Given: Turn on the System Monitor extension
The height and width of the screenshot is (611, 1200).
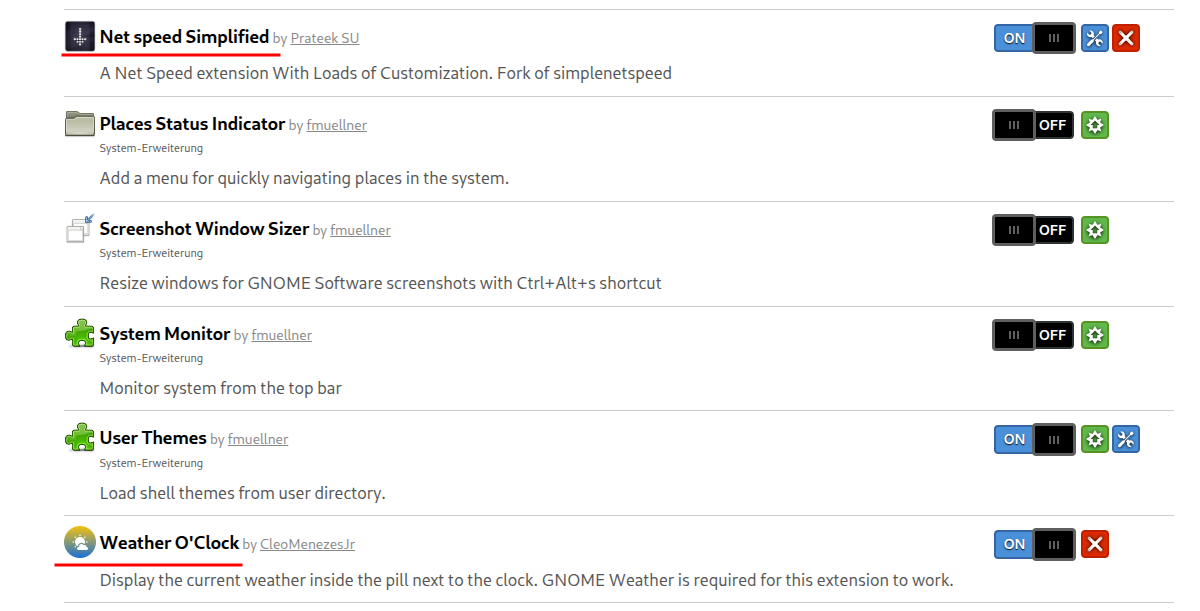Looking at the screenshot, I should [x=1033, y=335].
